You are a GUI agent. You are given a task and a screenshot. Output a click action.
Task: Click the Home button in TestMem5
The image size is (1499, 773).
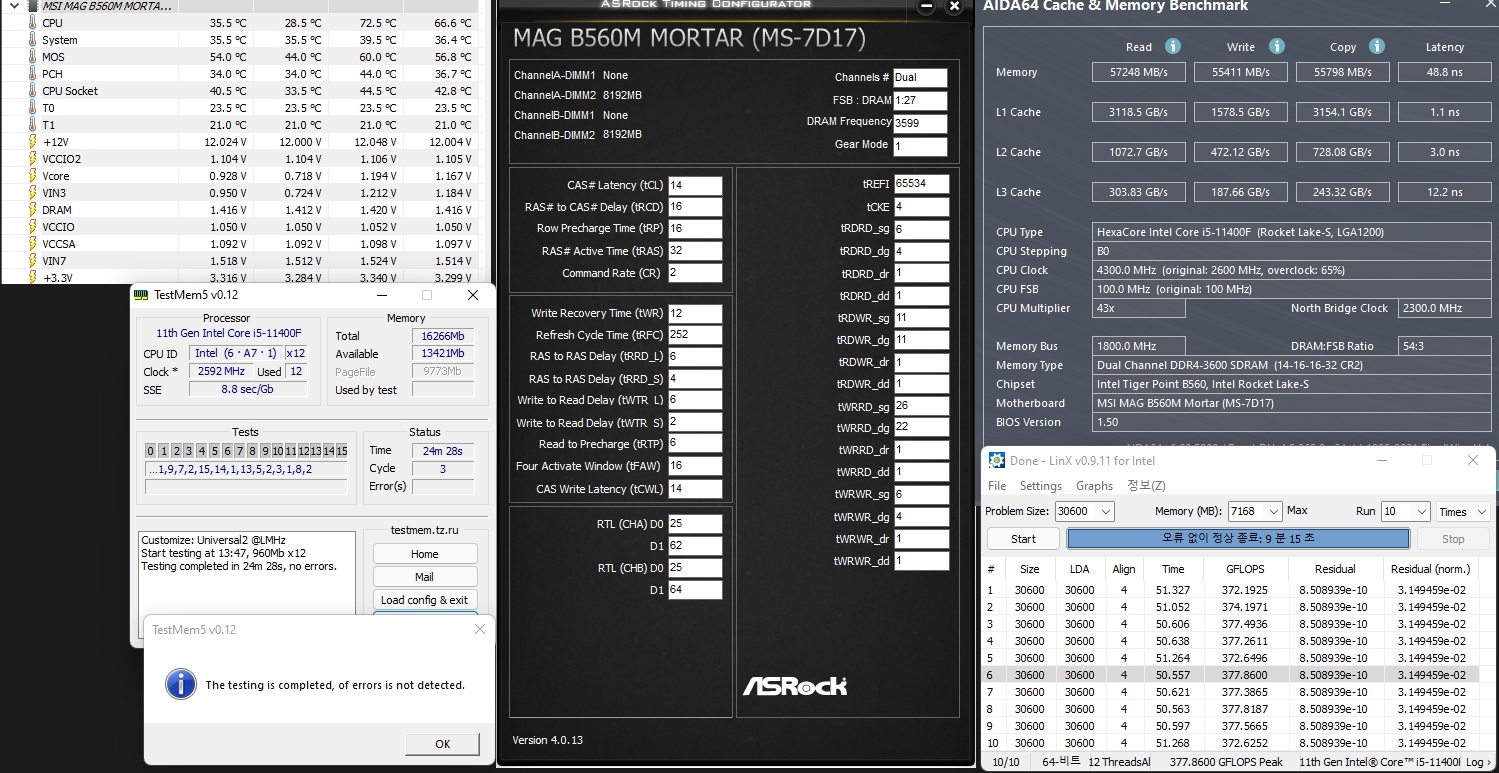point(425,554)
